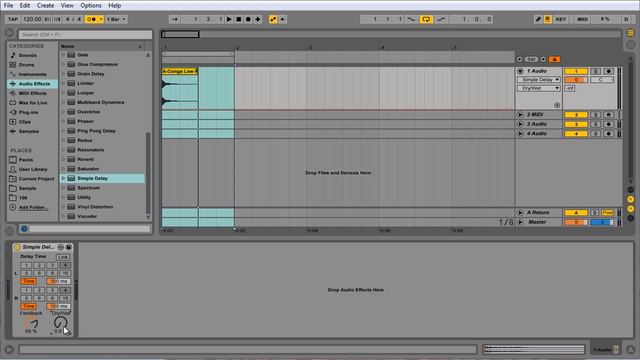The height and width of the screenshot is (360, 640).
Task: Arm the 4 Audio track
Action: (609, 133)
